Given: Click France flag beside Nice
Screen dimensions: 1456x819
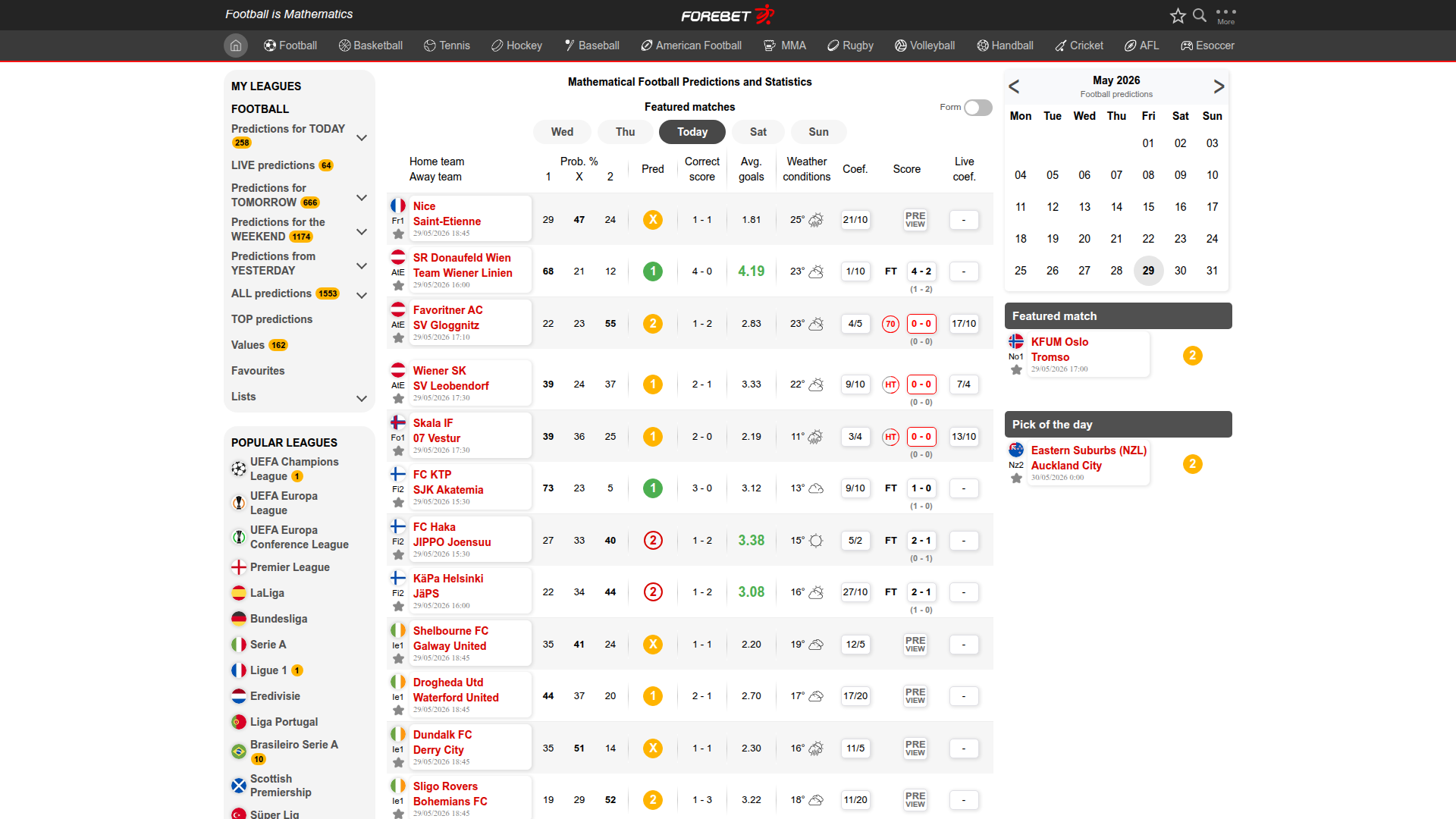Looking at the screenshot, I should pos(398,206).
